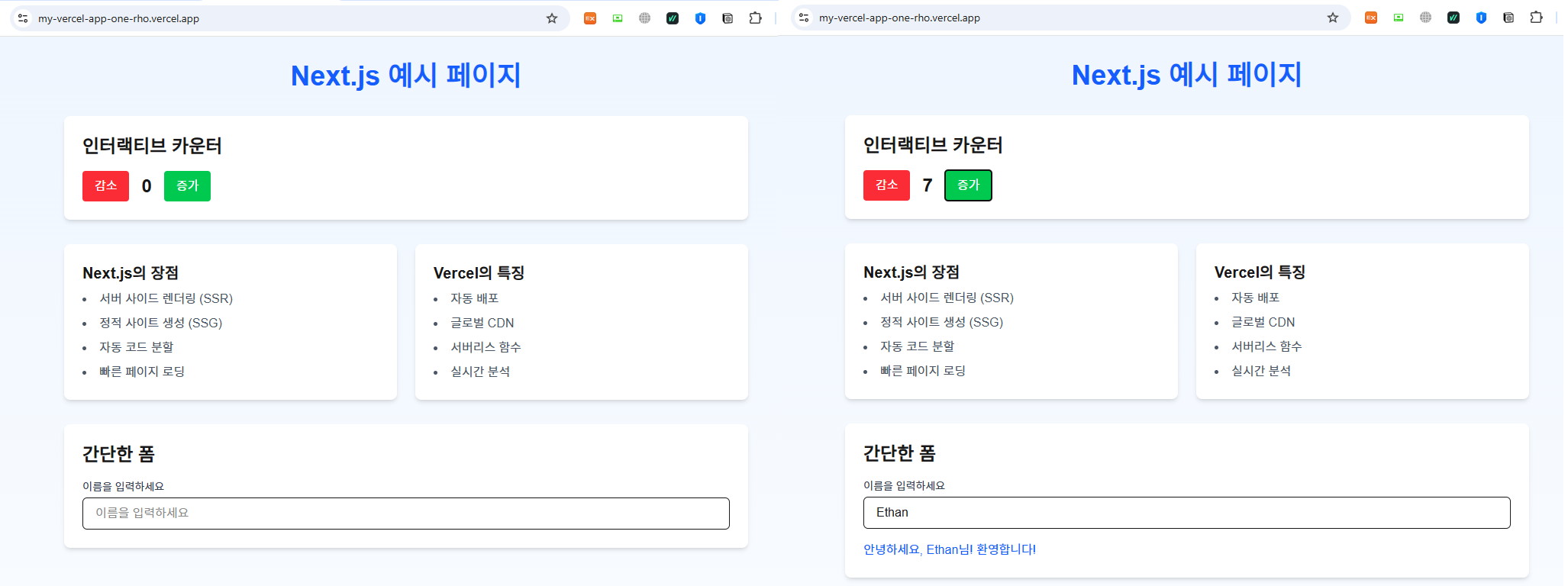
Task: Click the name field containing Ethan
Action: click(x=1186, y=513)
